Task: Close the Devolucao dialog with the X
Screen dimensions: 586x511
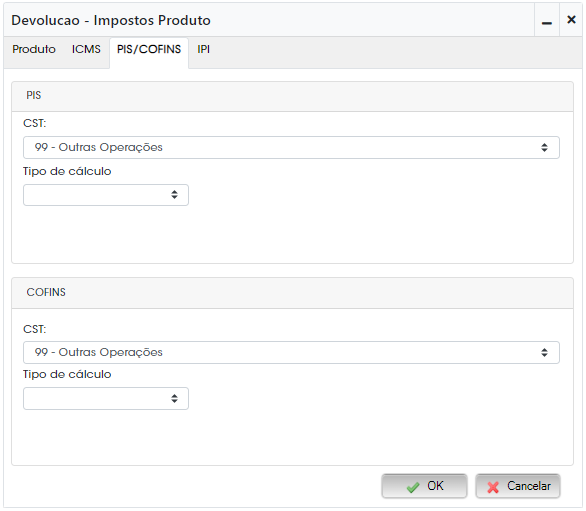Action: [571, 20]
